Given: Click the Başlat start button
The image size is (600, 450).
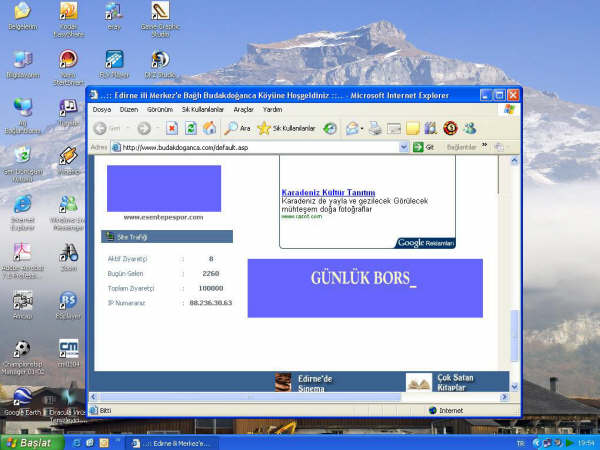Looking at the screenshot, I should point(29,442).
